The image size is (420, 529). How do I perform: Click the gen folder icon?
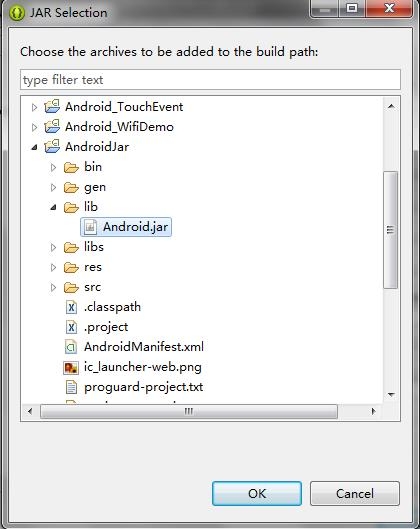click(x=71, y=187)
